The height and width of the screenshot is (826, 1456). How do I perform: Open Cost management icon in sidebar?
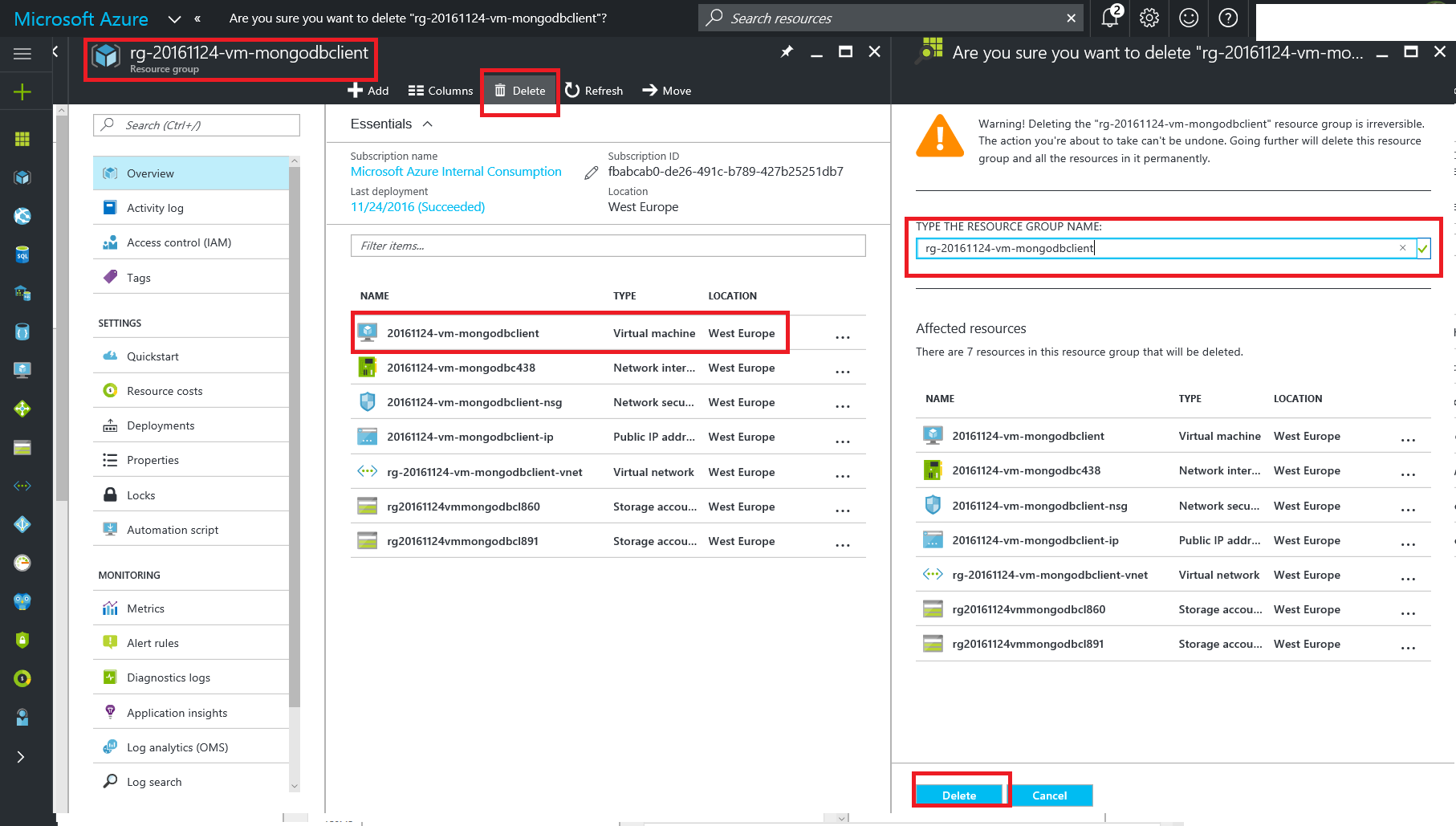point(22,678)
